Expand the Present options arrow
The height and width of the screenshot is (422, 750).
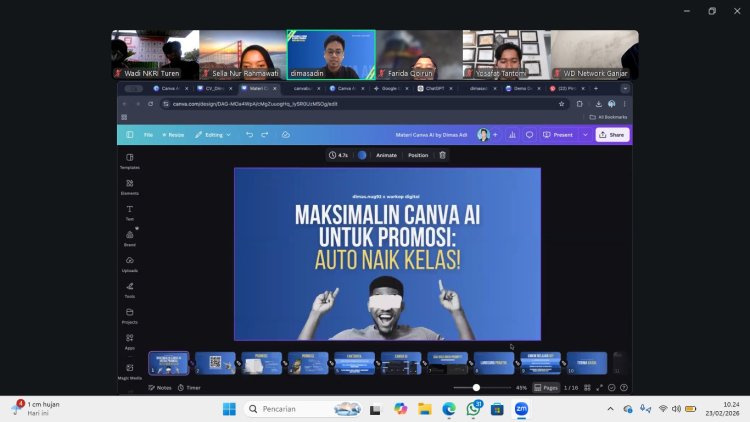pos(585,135)
